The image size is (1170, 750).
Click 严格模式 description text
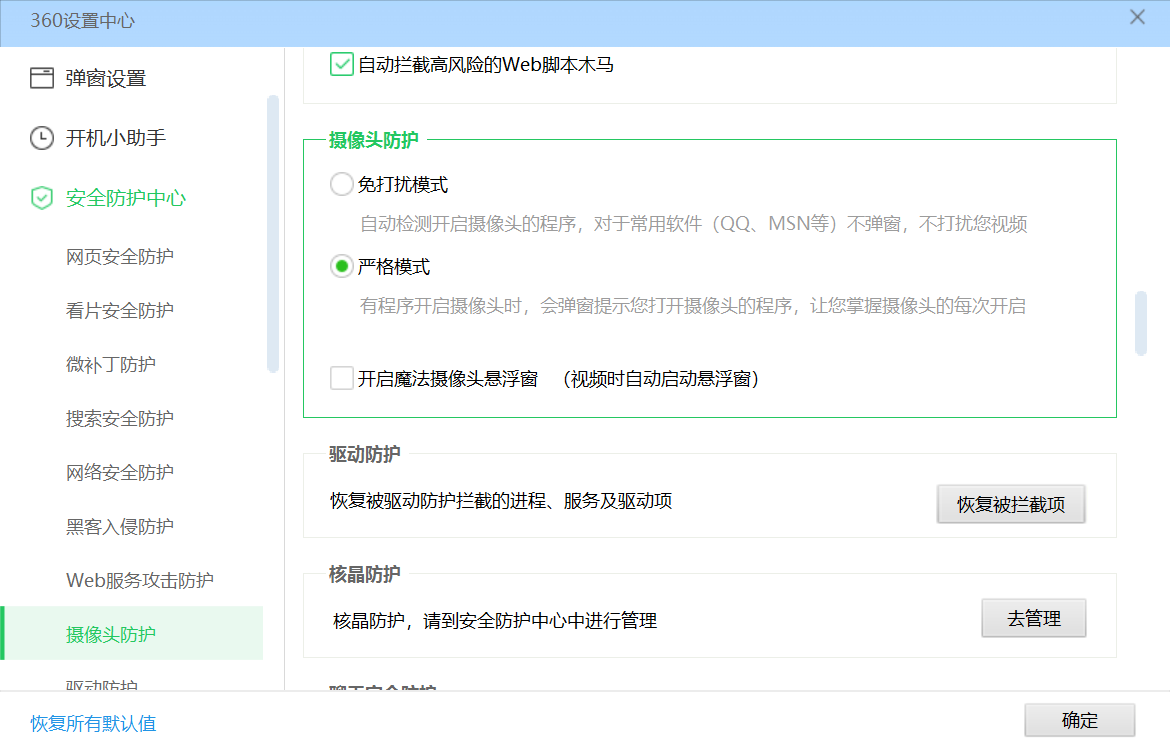point(692,306)
